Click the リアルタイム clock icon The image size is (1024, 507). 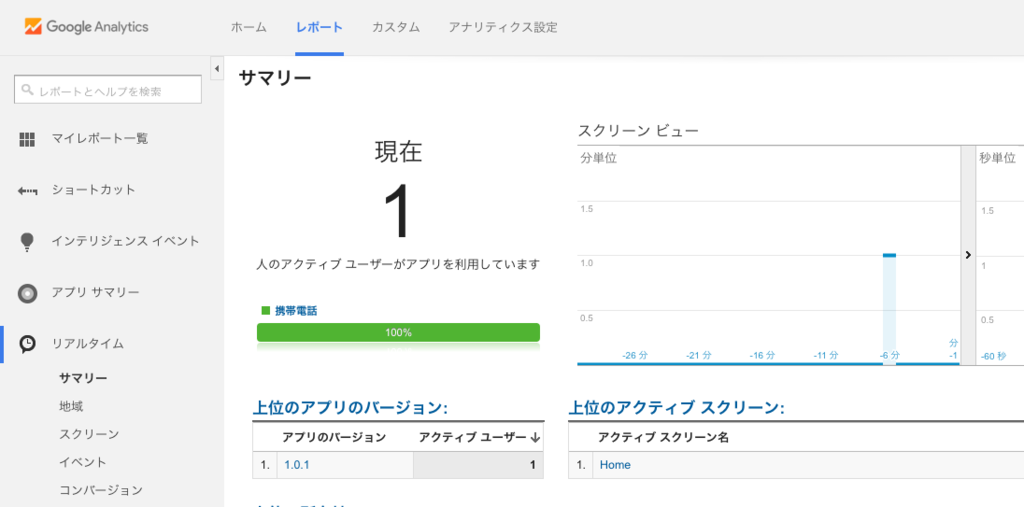(27, 343)
